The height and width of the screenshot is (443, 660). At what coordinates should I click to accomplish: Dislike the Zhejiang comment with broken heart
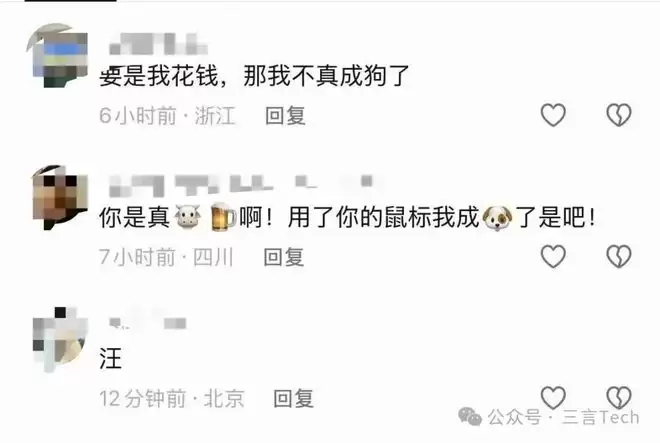tap(619, 115)
